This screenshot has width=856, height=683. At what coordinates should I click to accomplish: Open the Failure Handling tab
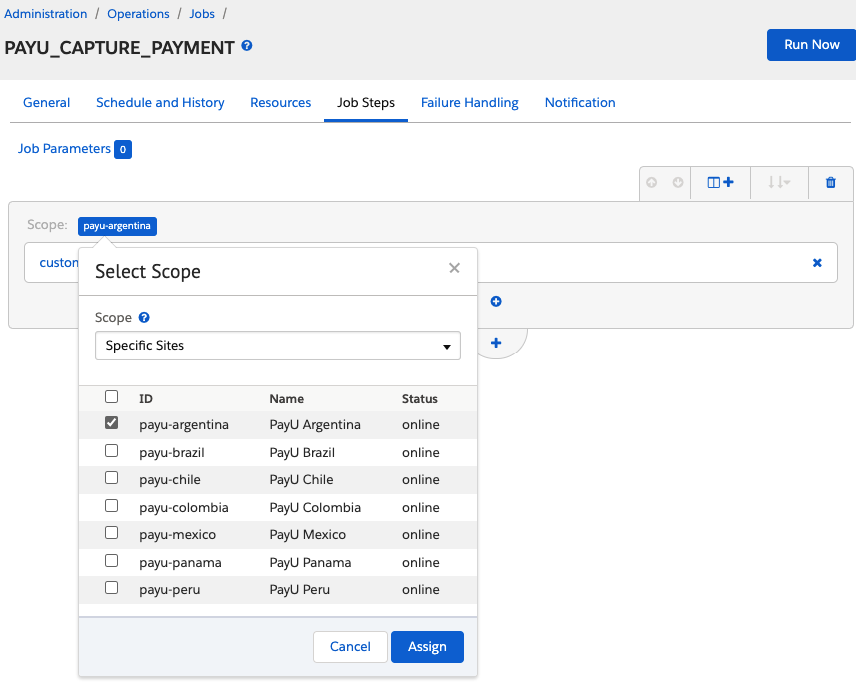469,103
